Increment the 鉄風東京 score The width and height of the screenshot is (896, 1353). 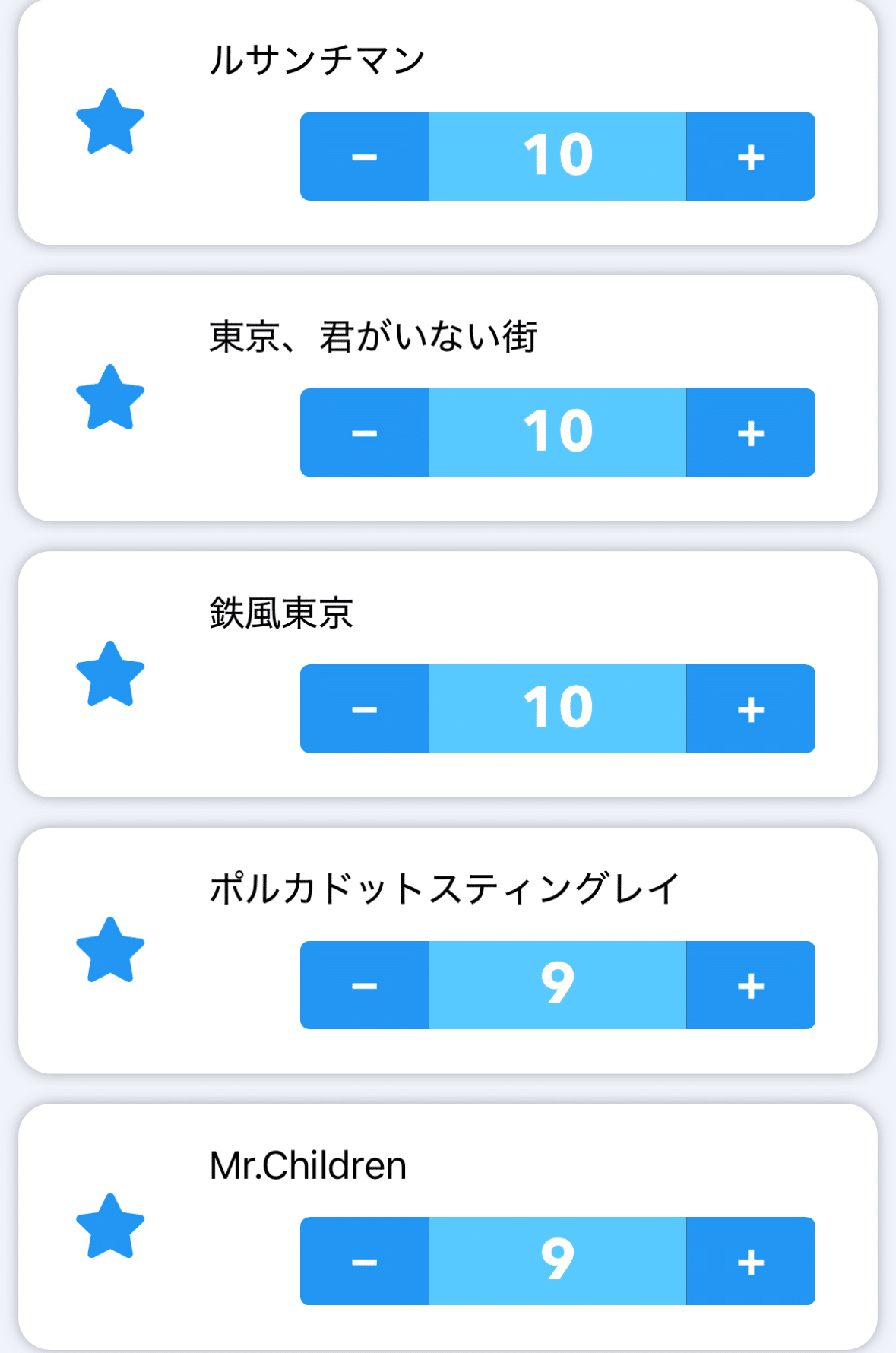(x=750, y=708)
